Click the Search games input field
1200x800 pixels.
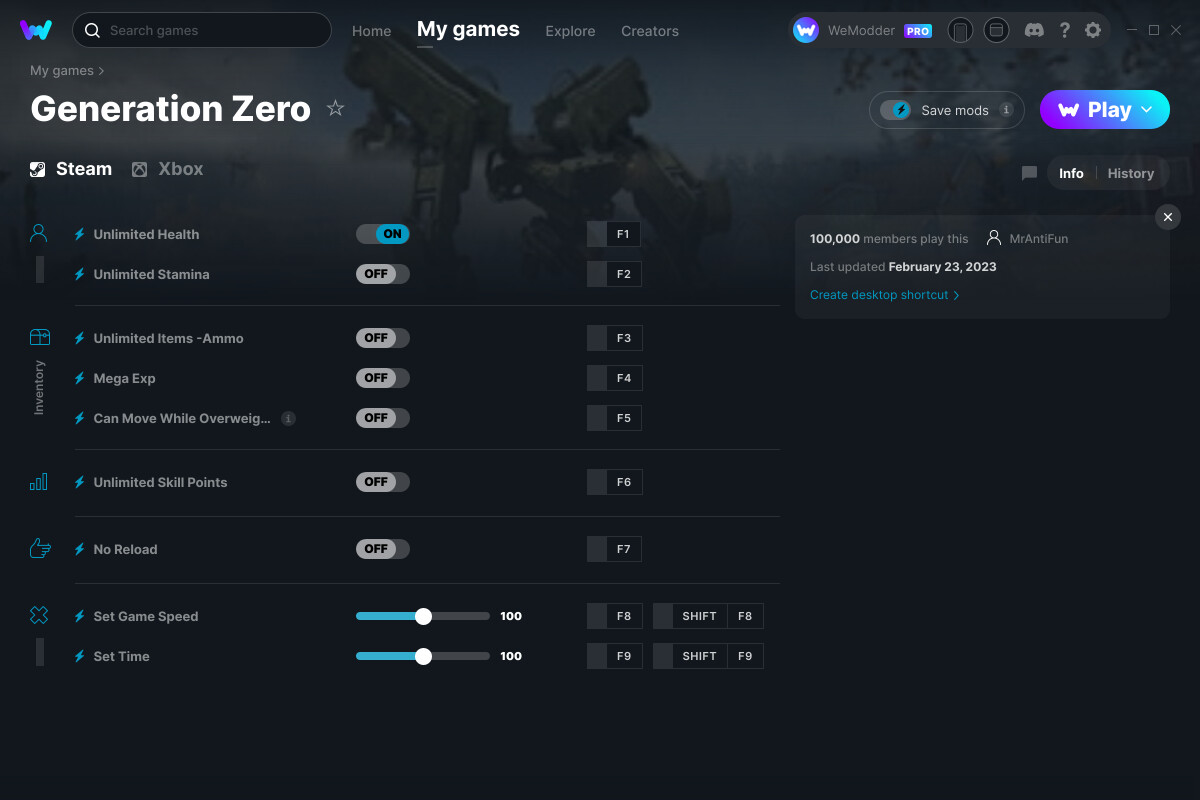click(x=200, y=30)
